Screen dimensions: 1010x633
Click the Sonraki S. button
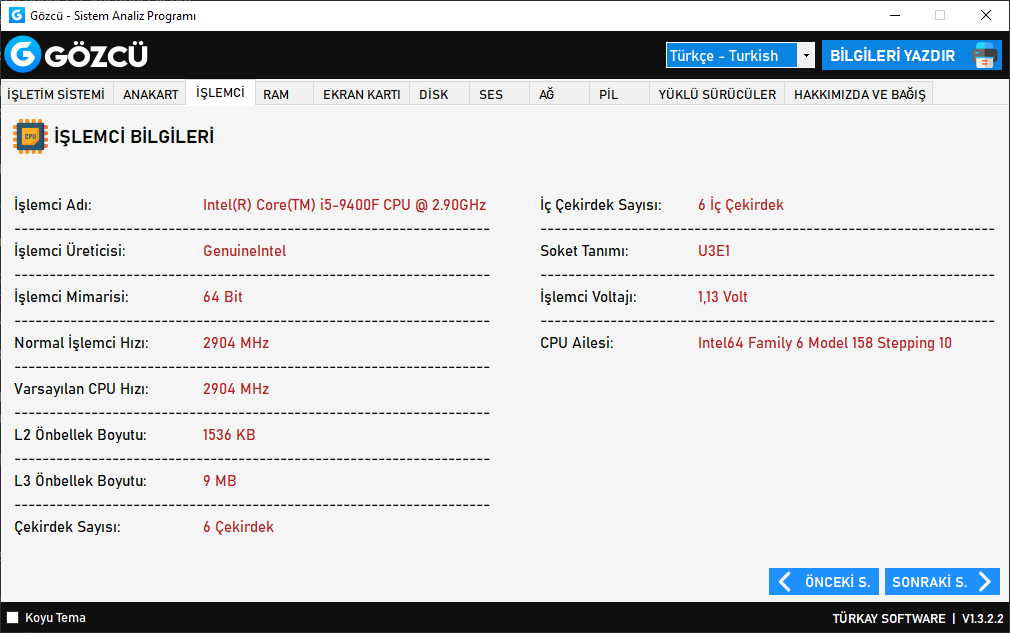942,582
